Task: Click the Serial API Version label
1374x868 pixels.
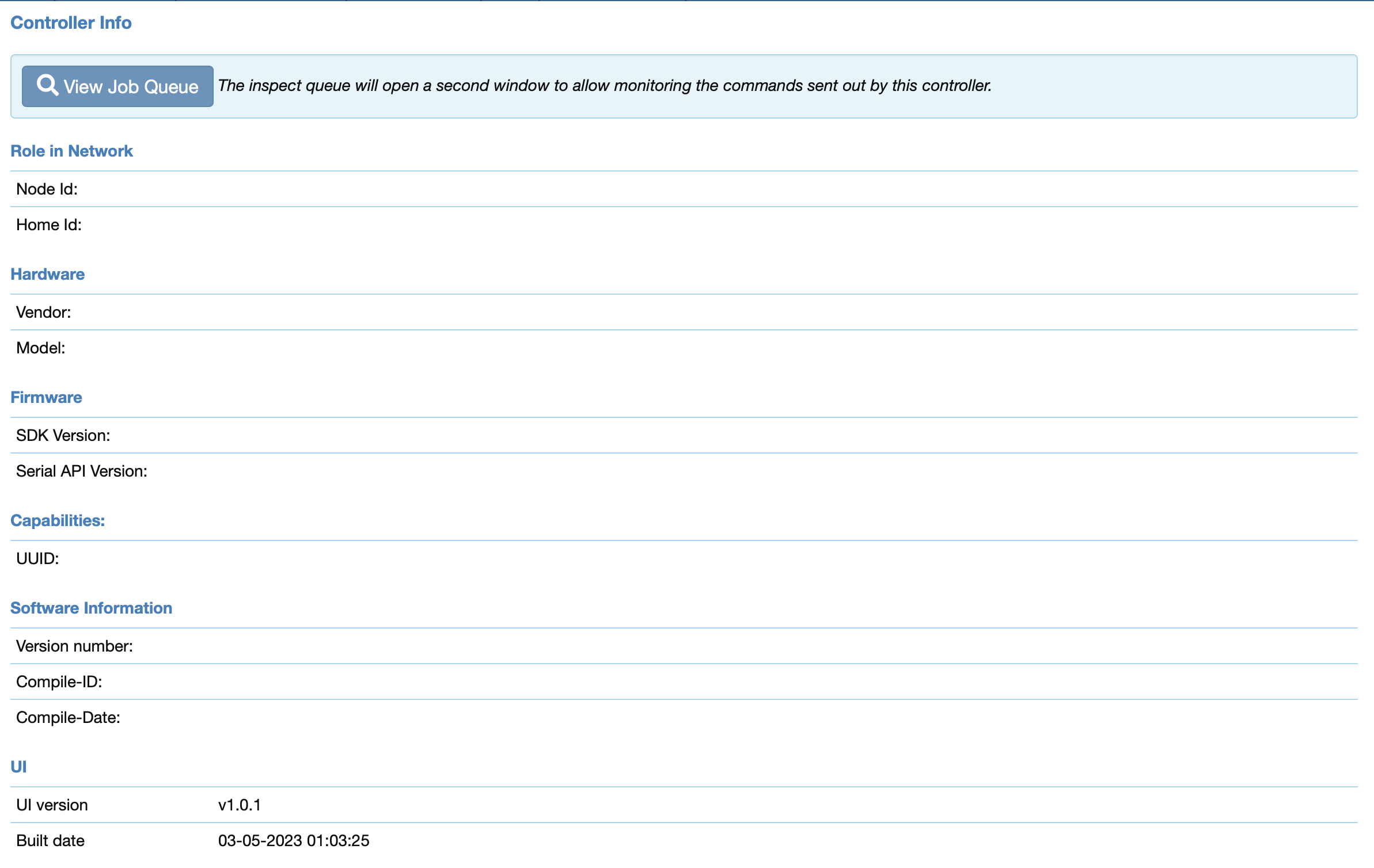Action: (x=82, y=471)
